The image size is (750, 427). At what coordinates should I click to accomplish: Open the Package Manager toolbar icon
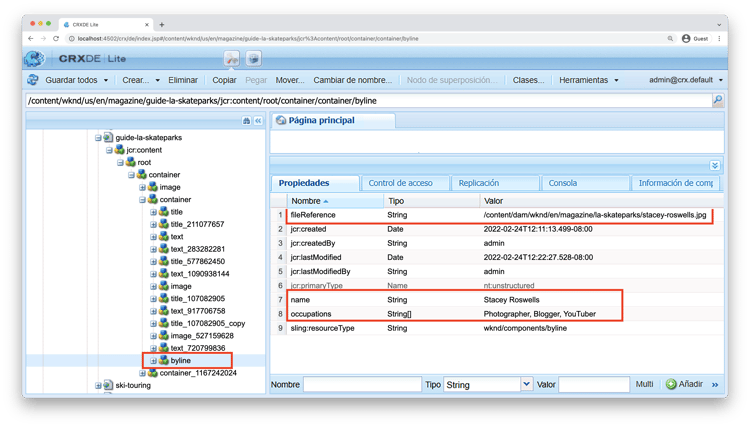tap(254, 59)
